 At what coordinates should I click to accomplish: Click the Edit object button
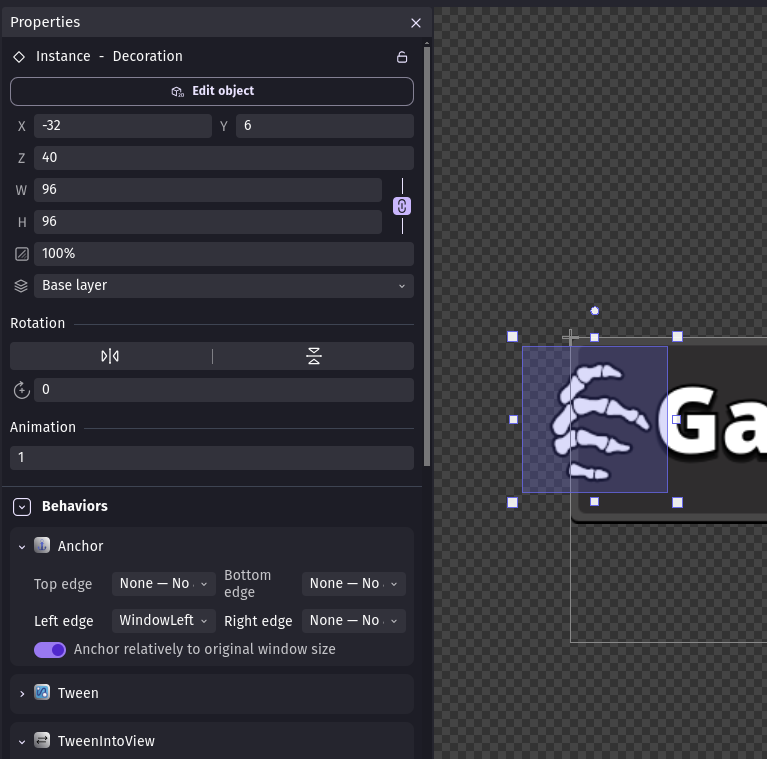pyautogui.click(x=212, y=91)
